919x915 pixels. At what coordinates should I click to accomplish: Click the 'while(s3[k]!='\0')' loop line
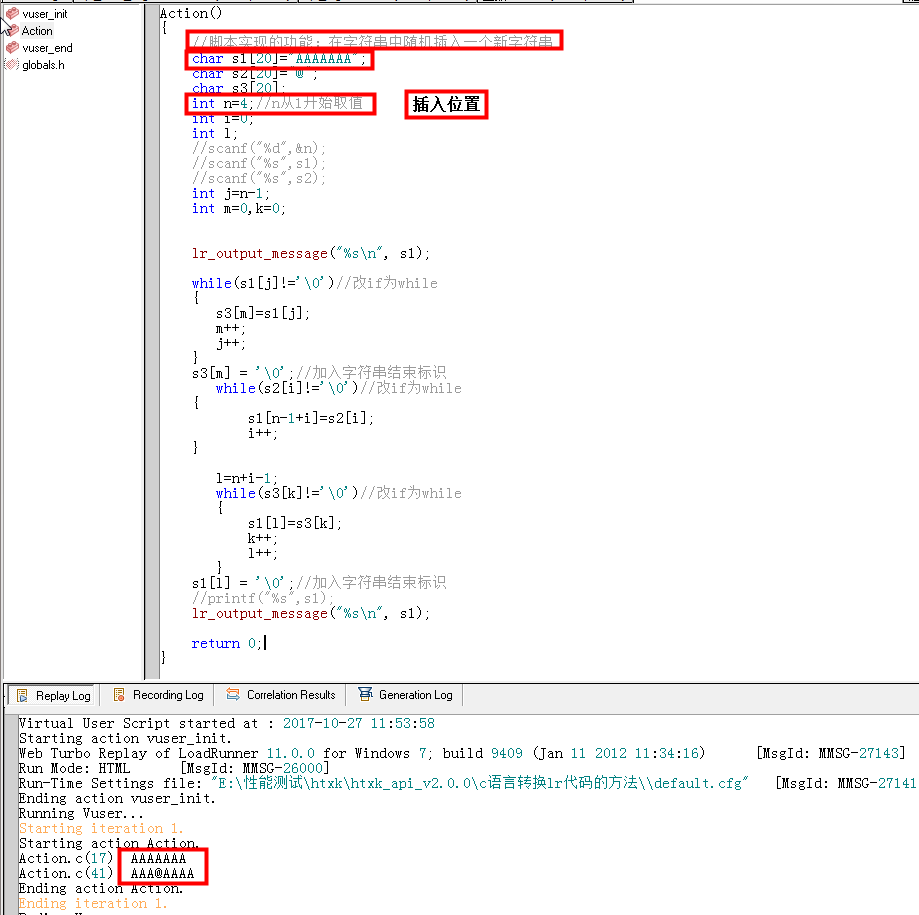(x=338, y=493)
